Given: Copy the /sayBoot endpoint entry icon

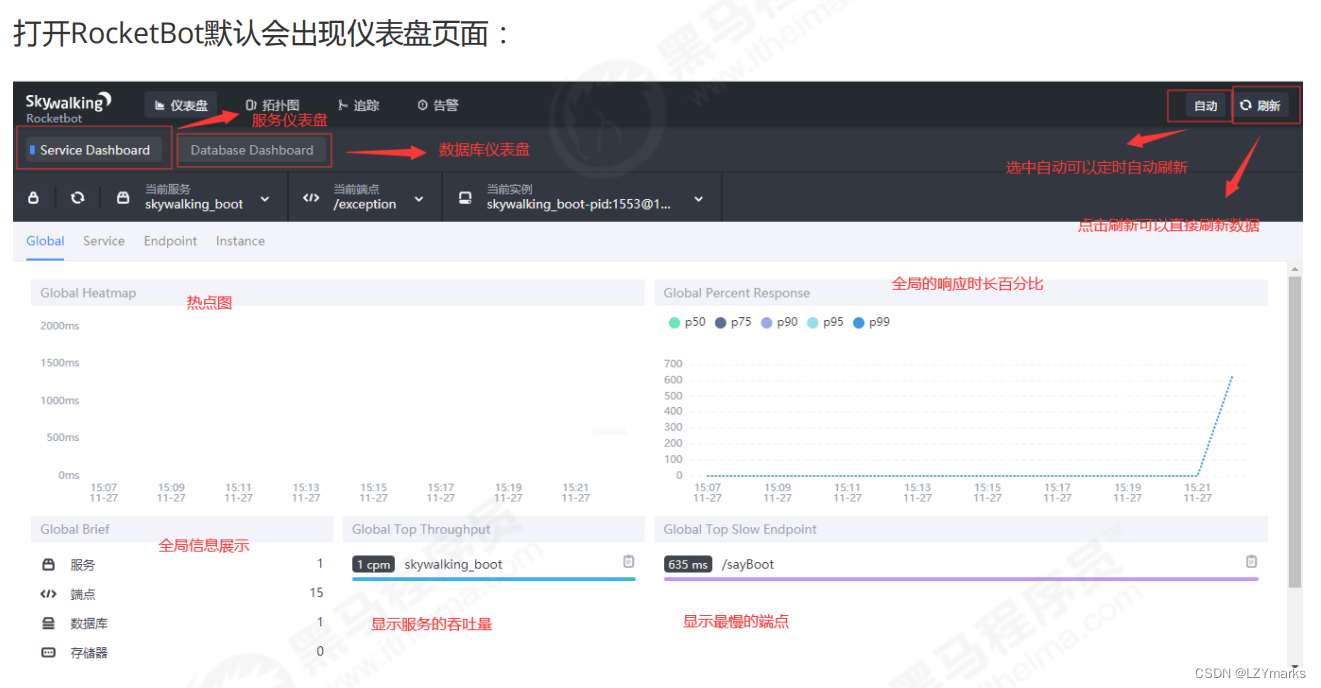Looking at the screenshot, I should tap(1251, 562).
